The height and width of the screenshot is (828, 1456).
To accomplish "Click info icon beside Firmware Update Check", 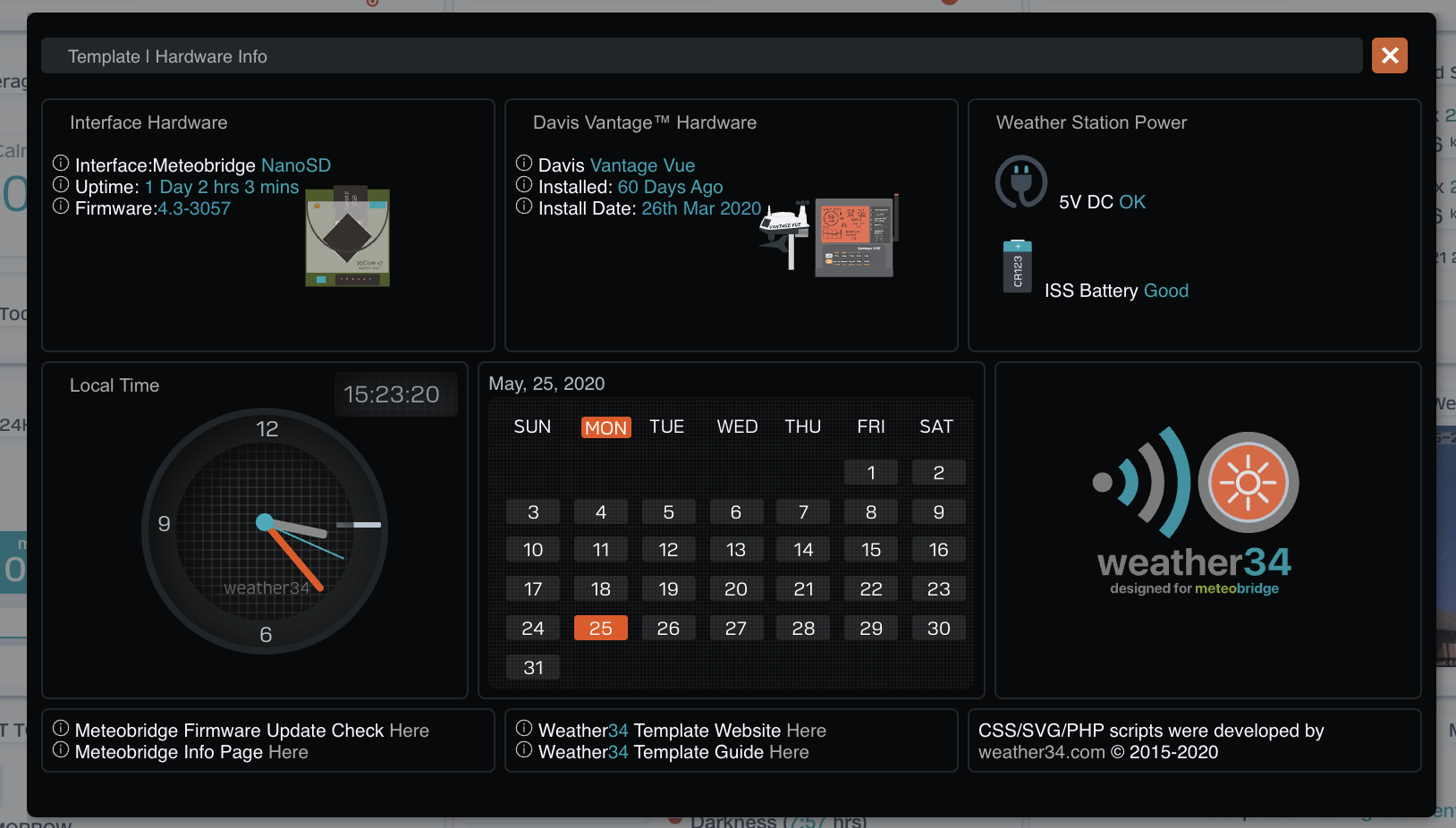I will click(61, 728).
